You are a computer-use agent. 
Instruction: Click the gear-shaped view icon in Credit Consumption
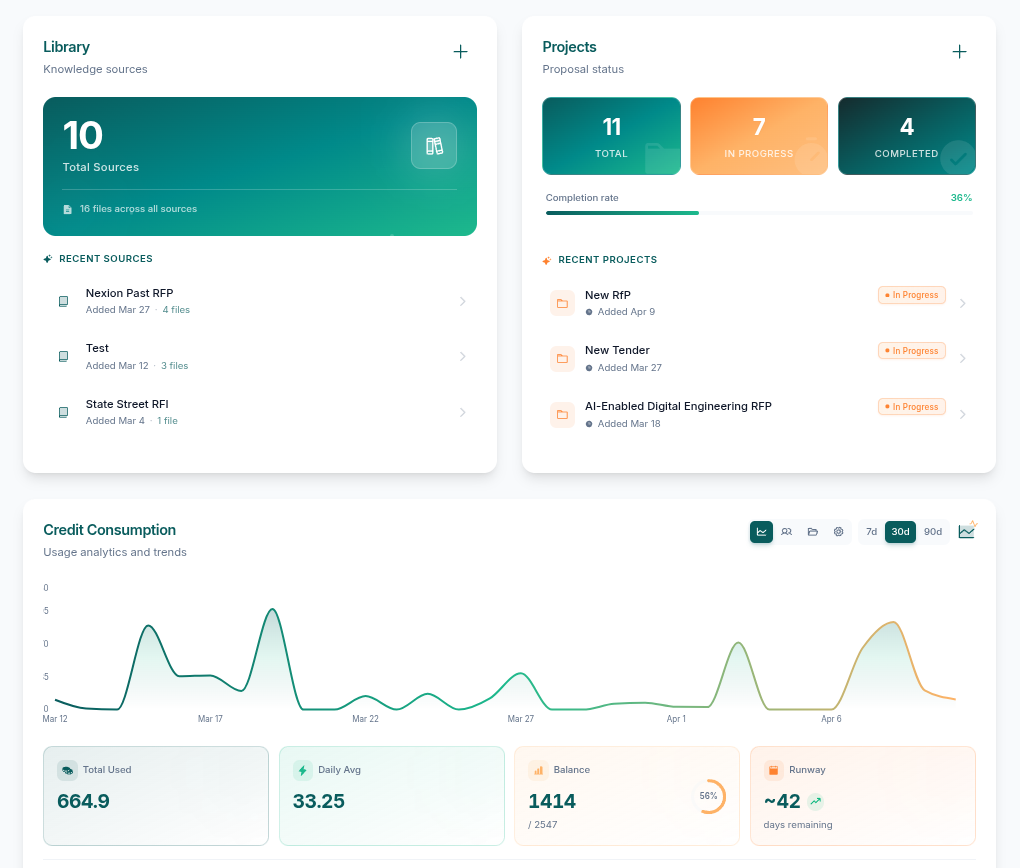[x=839, y=532]
